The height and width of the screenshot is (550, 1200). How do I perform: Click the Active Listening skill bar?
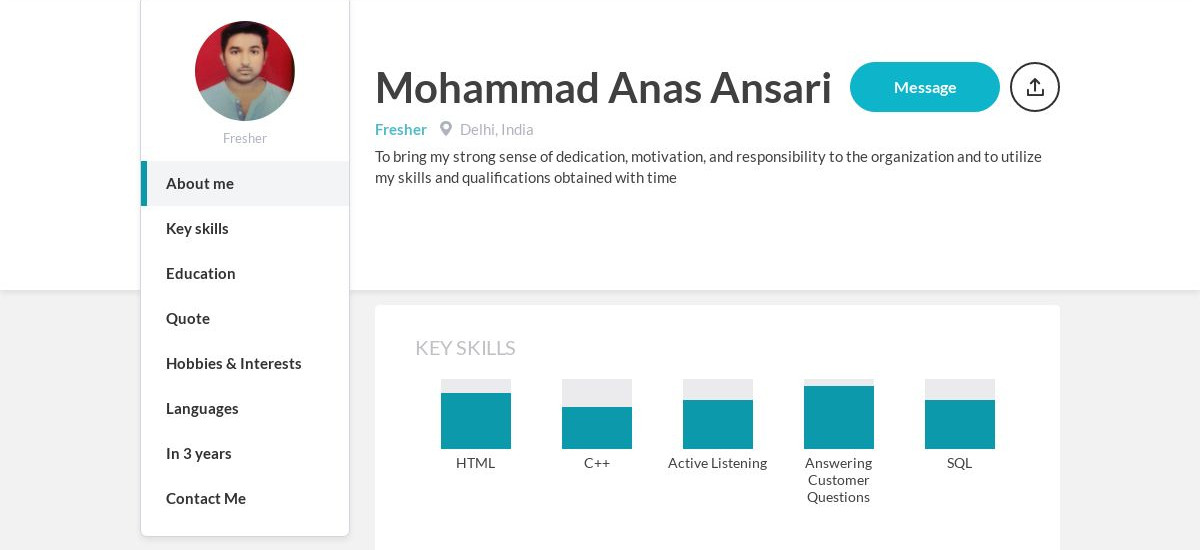click(718, 414)
